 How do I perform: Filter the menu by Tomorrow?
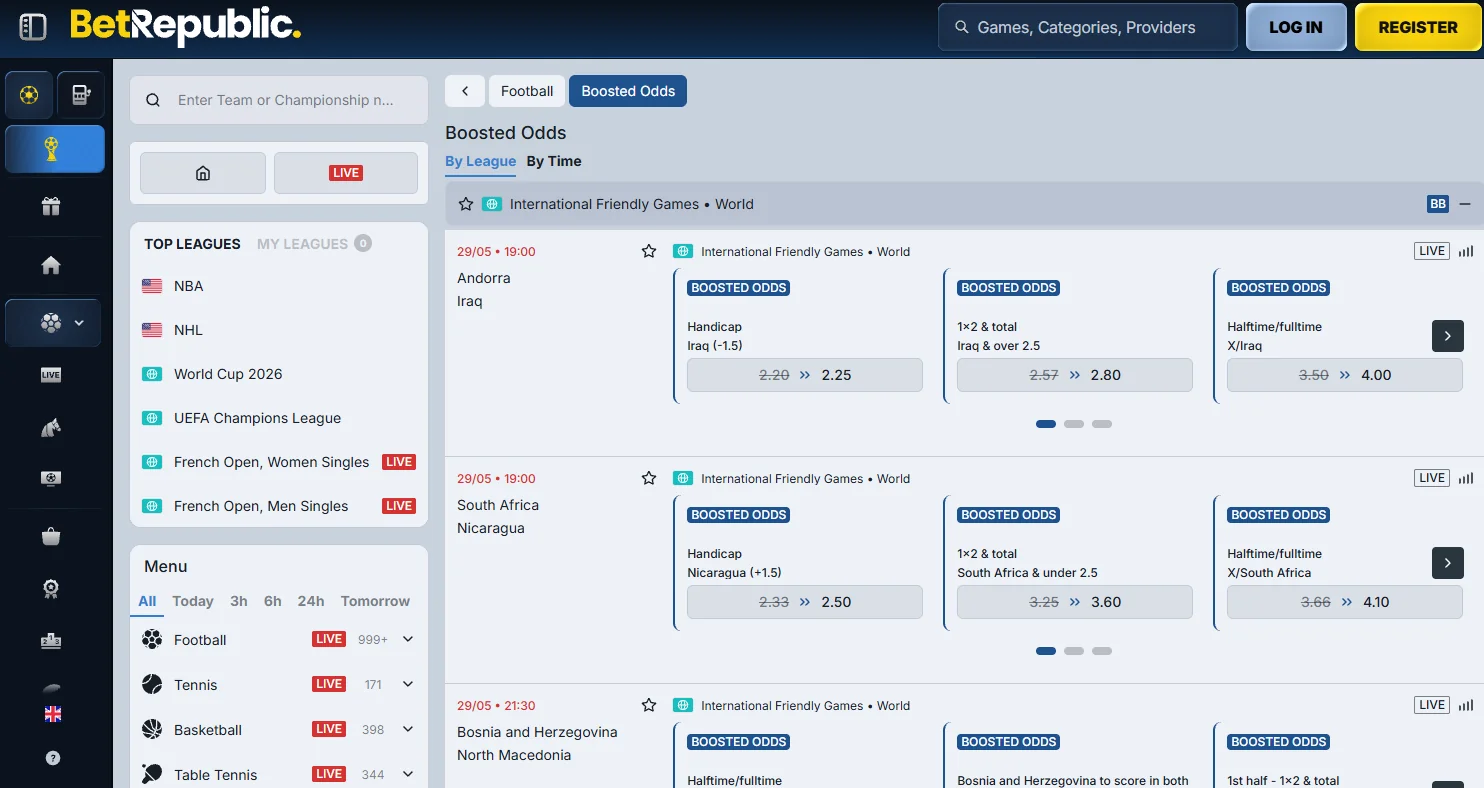click(375, 601)
